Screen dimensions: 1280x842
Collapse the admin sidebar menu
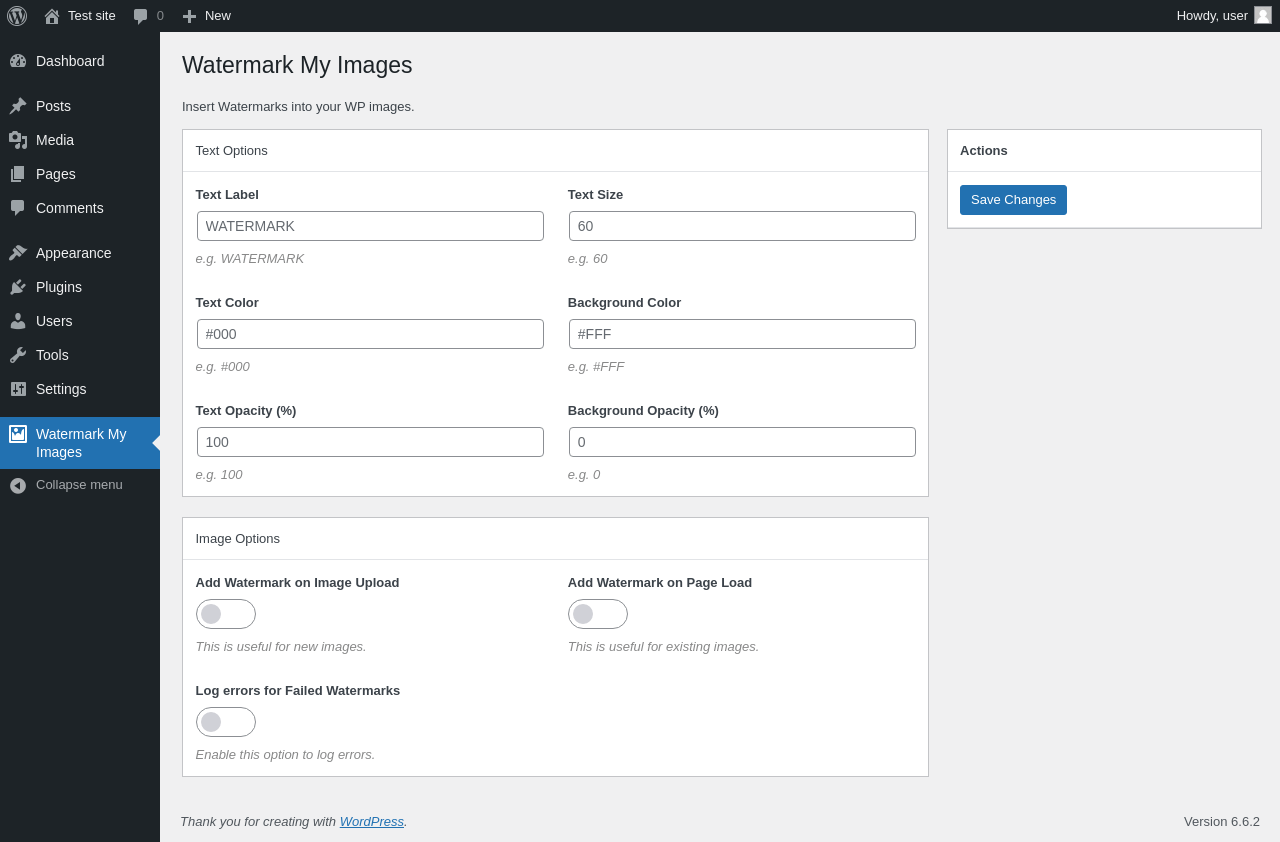[80, 485]
